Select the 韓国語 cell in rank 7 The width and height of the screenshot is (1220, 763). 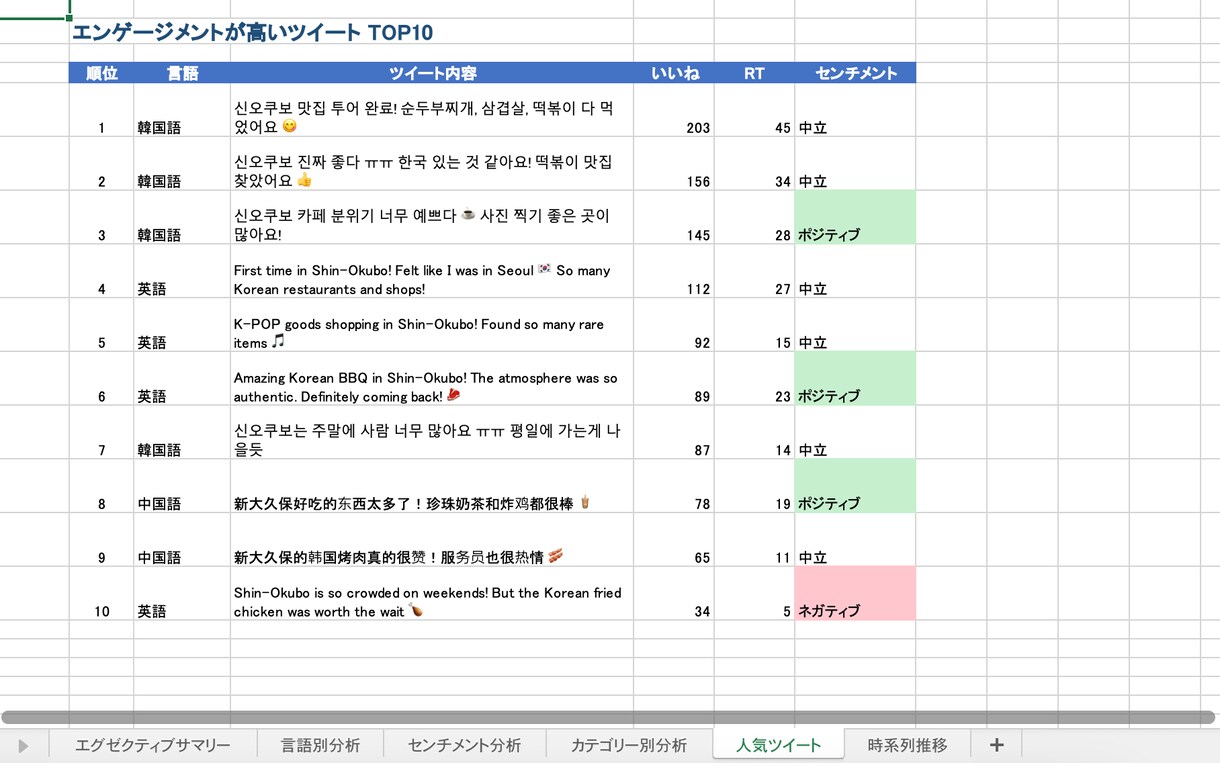pyautogui.click(x=182, y=432)
